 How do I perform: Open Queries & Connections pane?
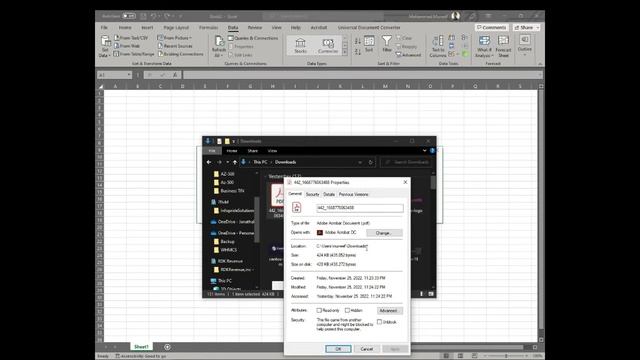pos(253,38)
